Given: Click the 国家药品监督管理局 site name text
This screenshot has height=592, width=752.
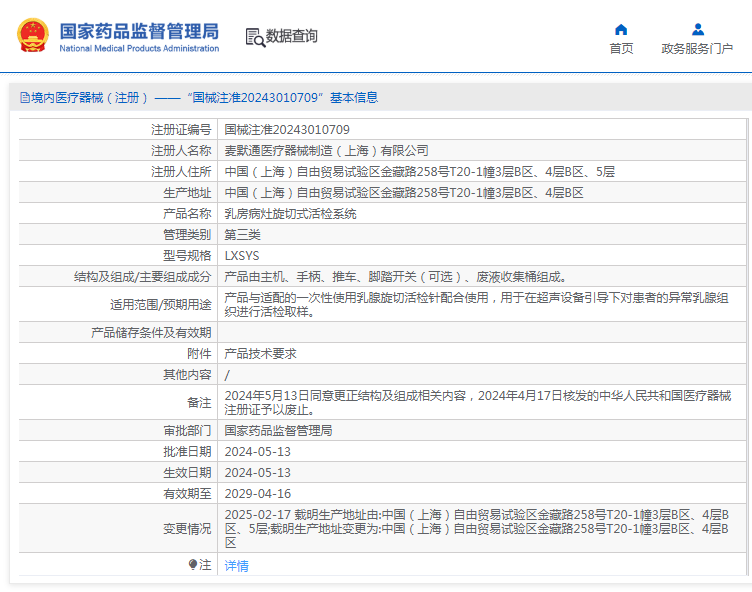Looking at the screenshot, I should [x=138, y=31].
